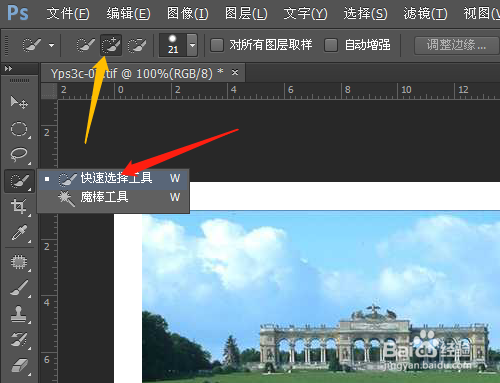Enable 对所有图层取样 checkbox
Screen dimensions: 500x383
217,45
